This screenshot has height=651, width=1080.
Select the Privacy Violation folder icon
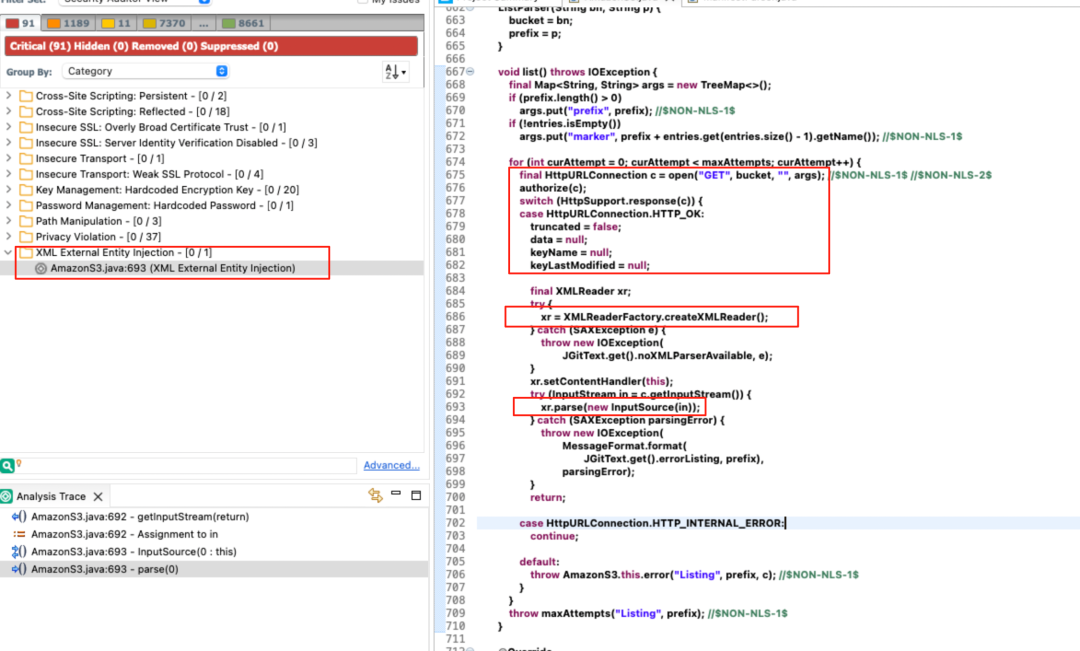pyautogui.click(x=26, y=237)
